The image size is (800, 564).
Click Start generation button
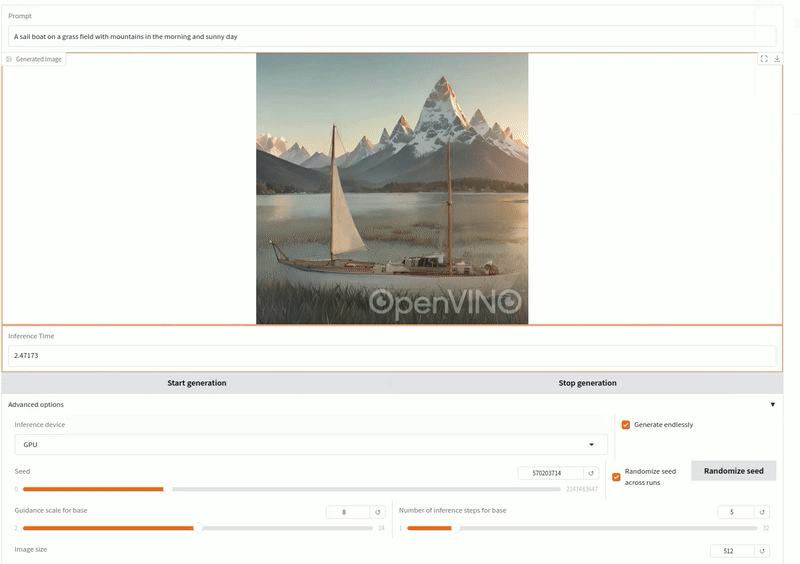(x=196, y=383)
